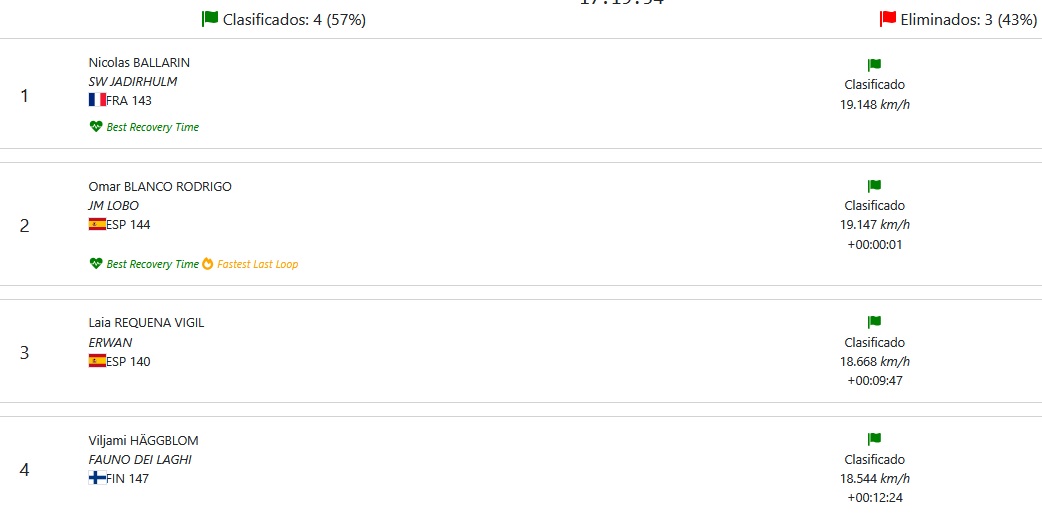Screen dimensions: 1042x517
Task: Click the green status flag for Viljami HÄGGBLOM
Action: (874, 440)
